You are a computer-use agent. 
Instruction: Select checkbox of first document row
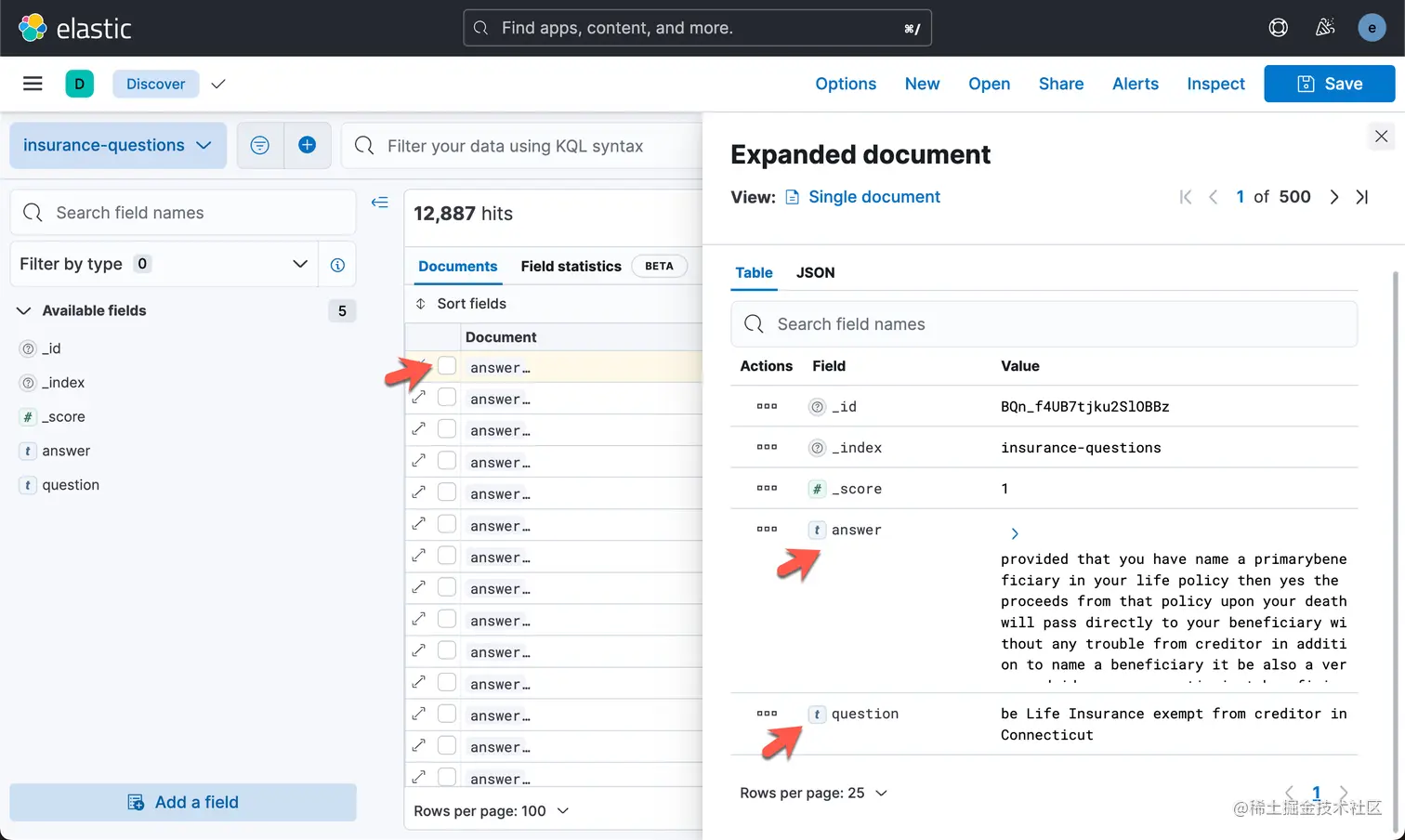447,366
